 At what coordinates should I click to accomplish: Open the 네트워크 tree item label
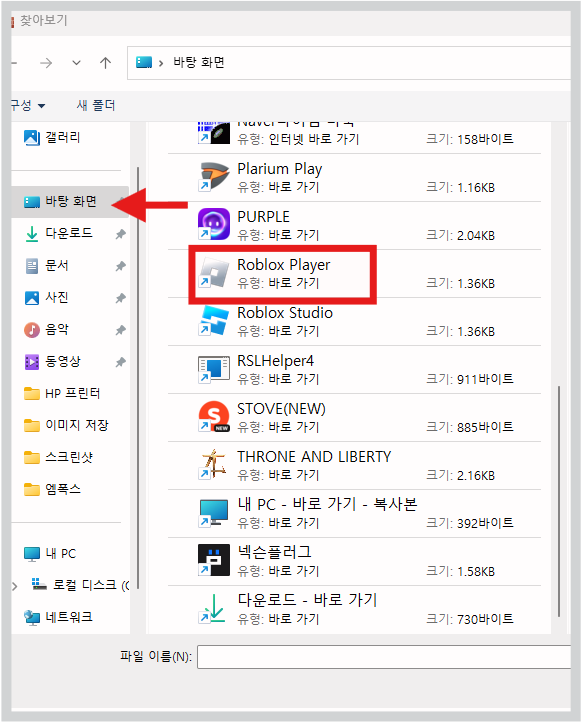[69, 617]
